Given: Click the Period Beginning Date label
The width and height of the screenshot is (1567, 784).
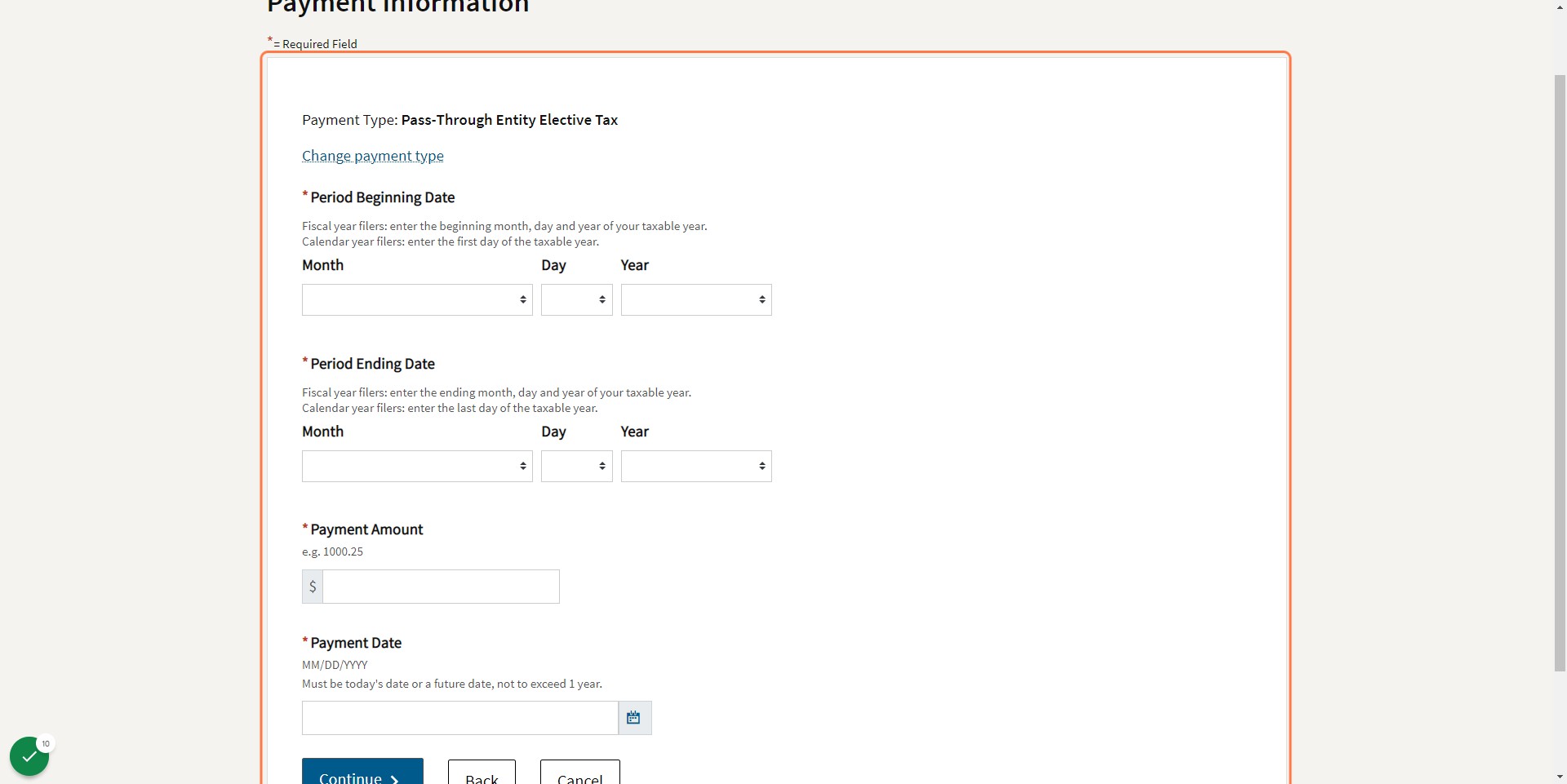Looking at the screenshot, I should pyautogui.click(x=382, y=197).
